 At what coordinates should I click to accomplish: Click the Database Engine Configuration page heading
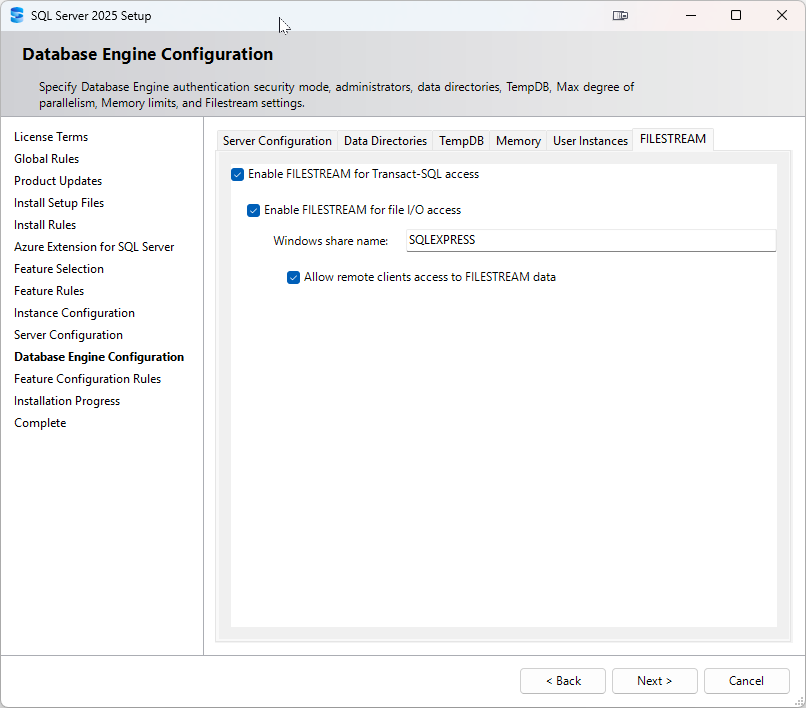[x=148, y=55]
